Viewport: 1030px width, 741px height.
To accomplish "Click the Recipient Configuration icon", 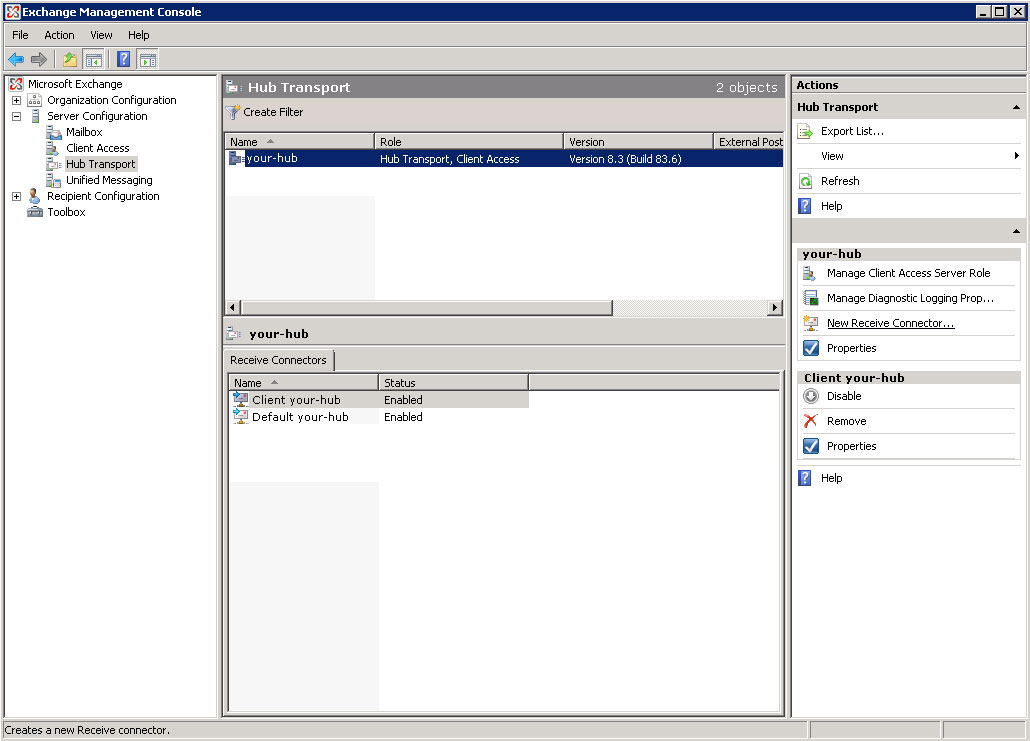I will click(35, 196).
